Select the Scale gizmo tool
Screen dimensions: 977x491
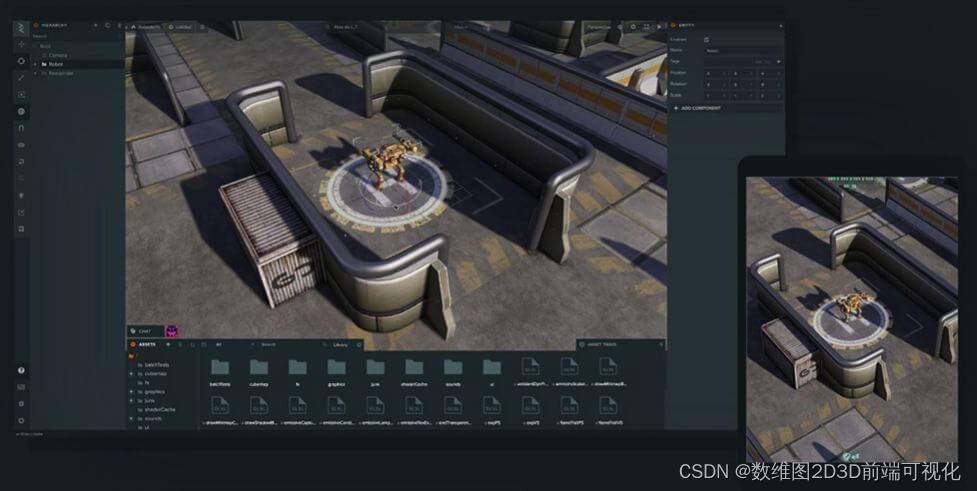[21, 78]
